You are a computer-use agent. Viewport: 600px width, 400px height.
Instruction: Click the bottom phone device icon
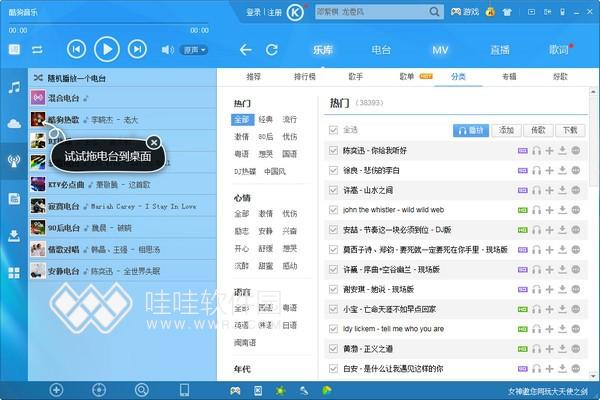click(x=184, y=390)
